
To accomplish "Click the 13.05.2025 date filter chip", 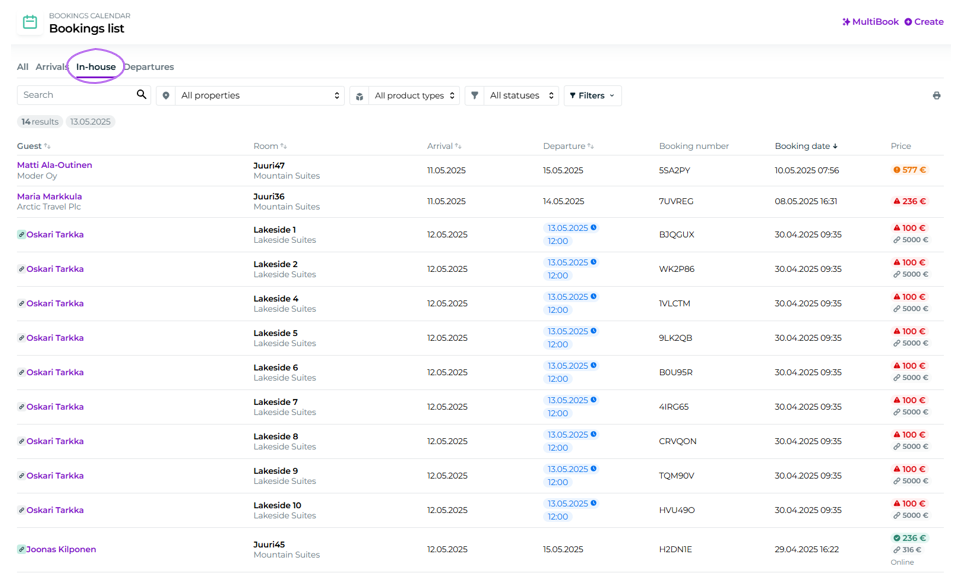I will 90,122.
